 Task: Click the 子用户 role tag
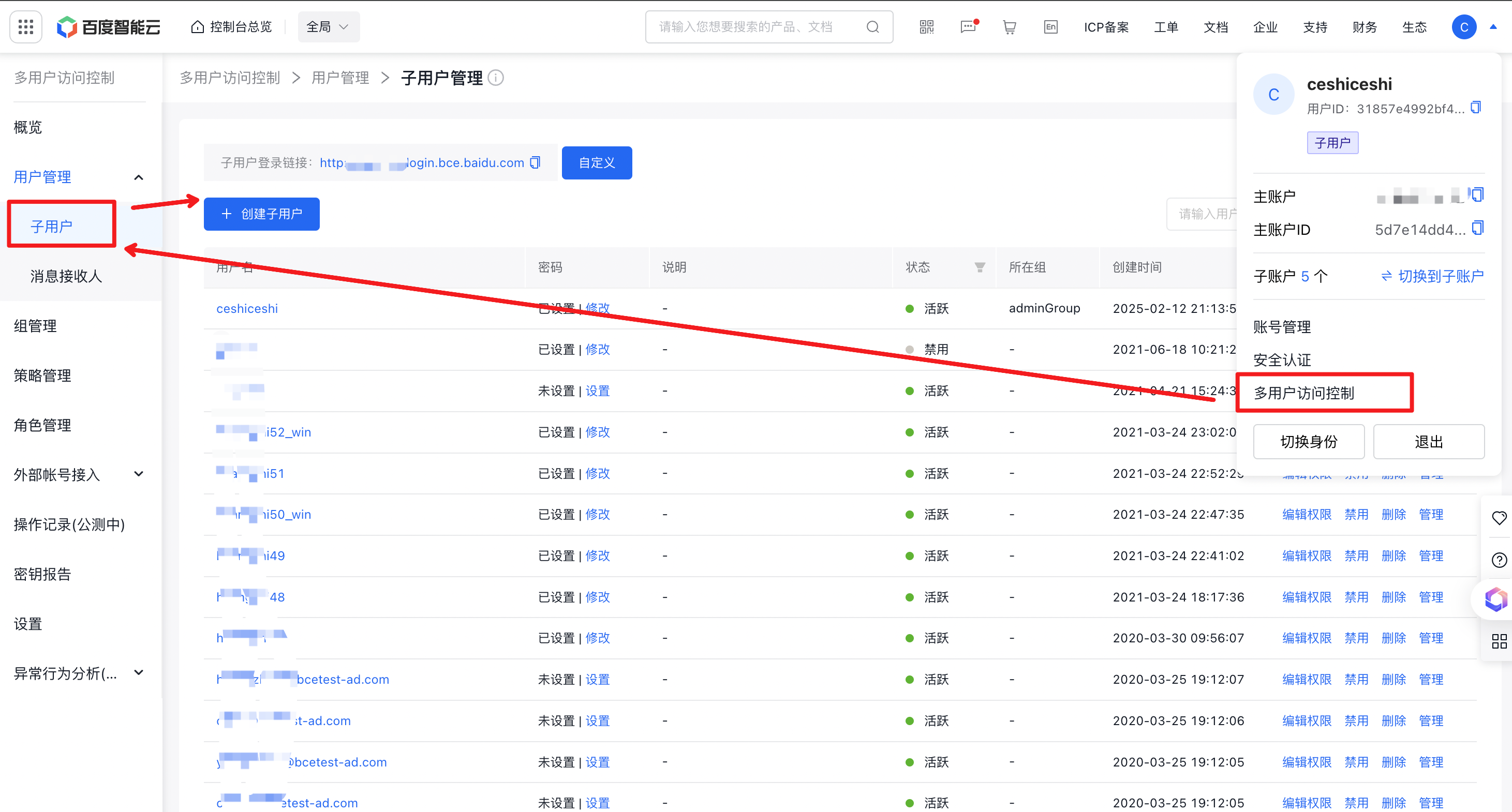pos(1332,143)
